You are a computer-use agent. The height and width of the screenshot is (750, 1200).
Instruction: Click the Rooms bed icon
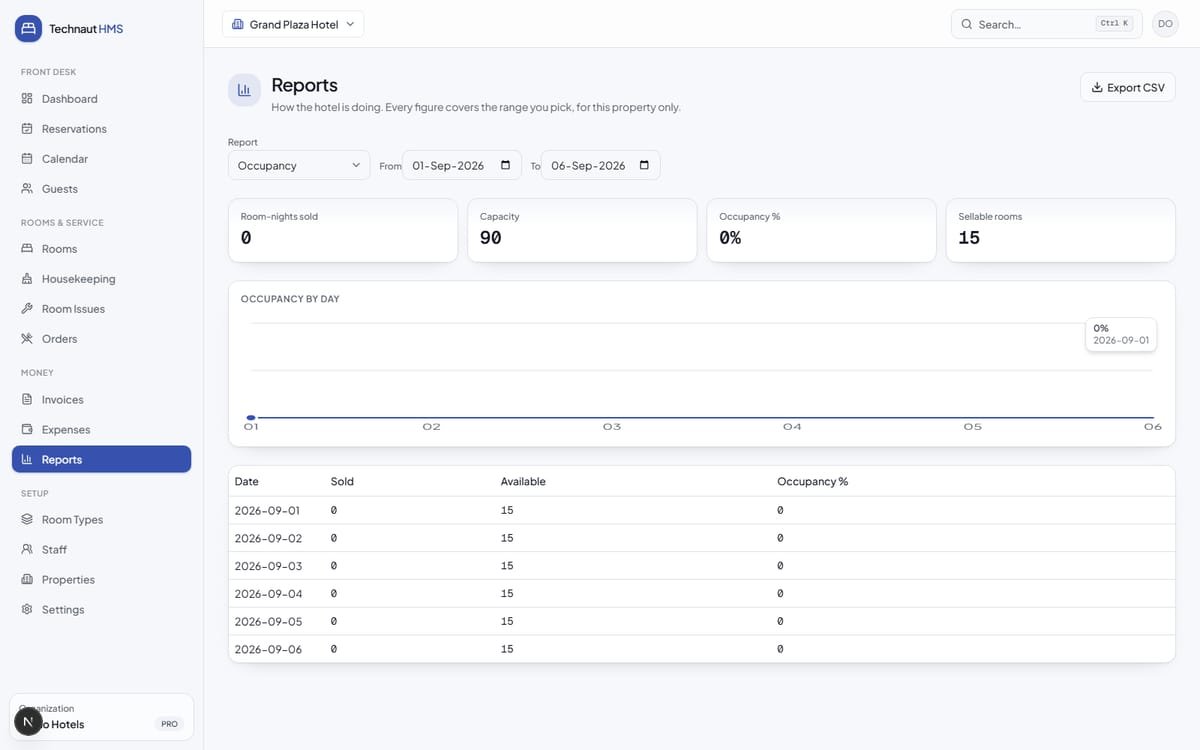point(27,249)
